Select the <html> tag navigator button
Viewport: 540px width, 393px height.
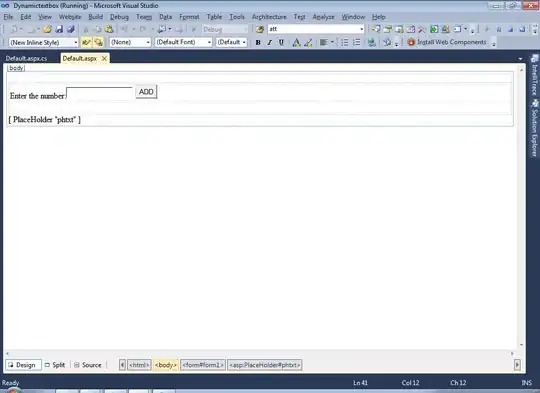click(139, 365)
